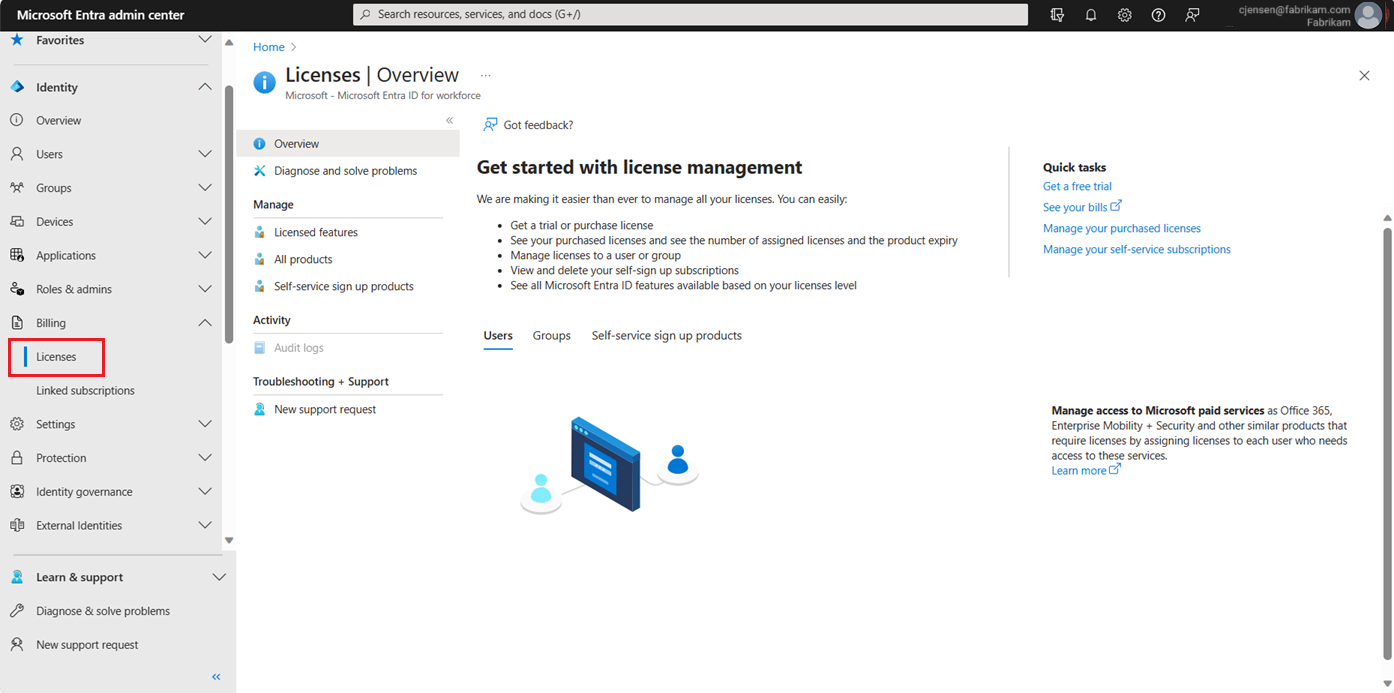Click the feedback person icon in the top bar
The image size is (1394, 693).
coord(1192,15)
